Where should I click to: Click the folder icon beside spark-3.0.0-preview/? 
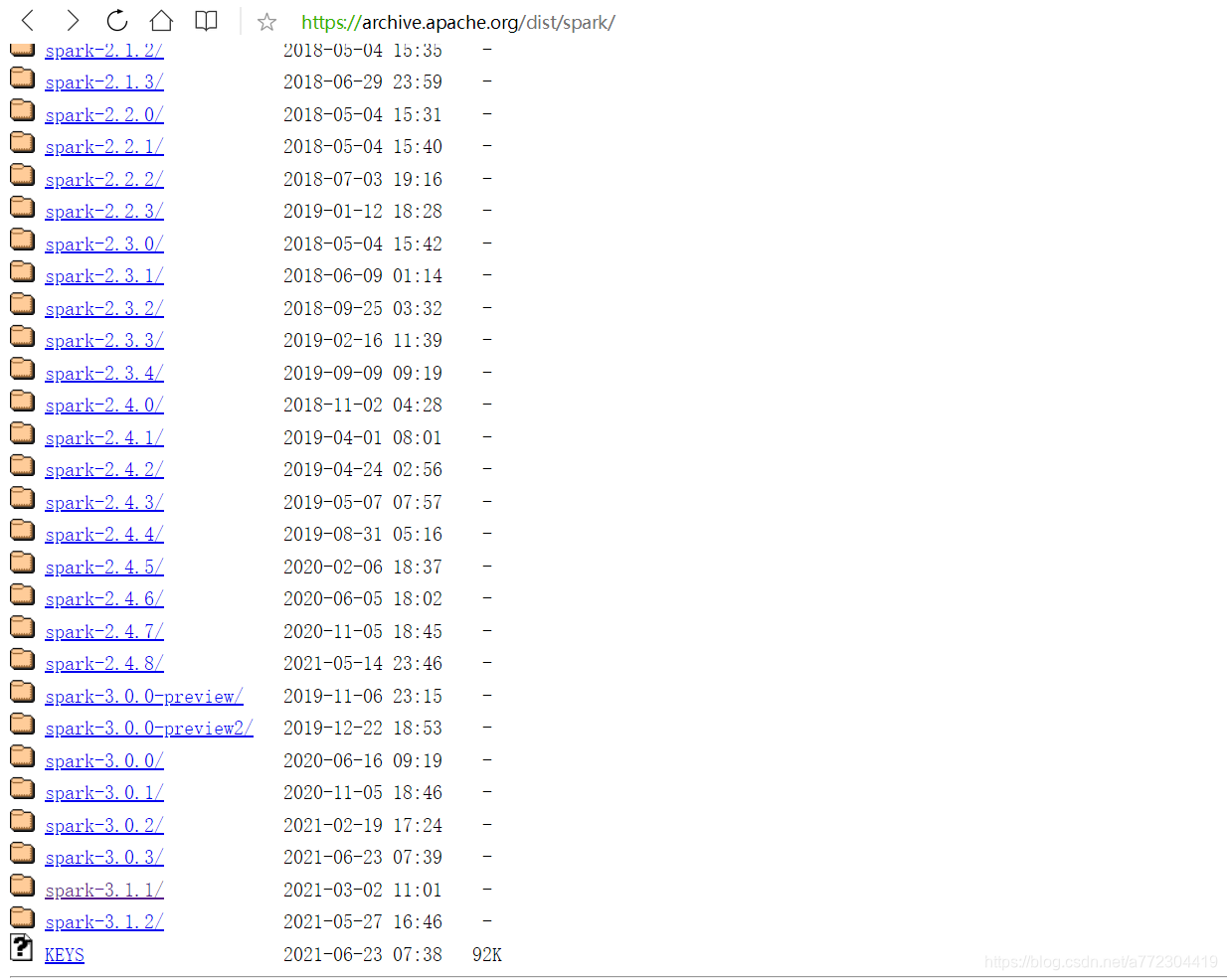22,692
